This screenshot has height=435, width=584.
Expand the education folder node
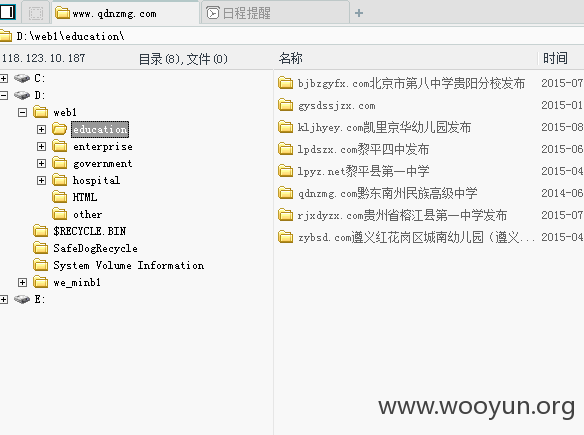pos(41,129)
